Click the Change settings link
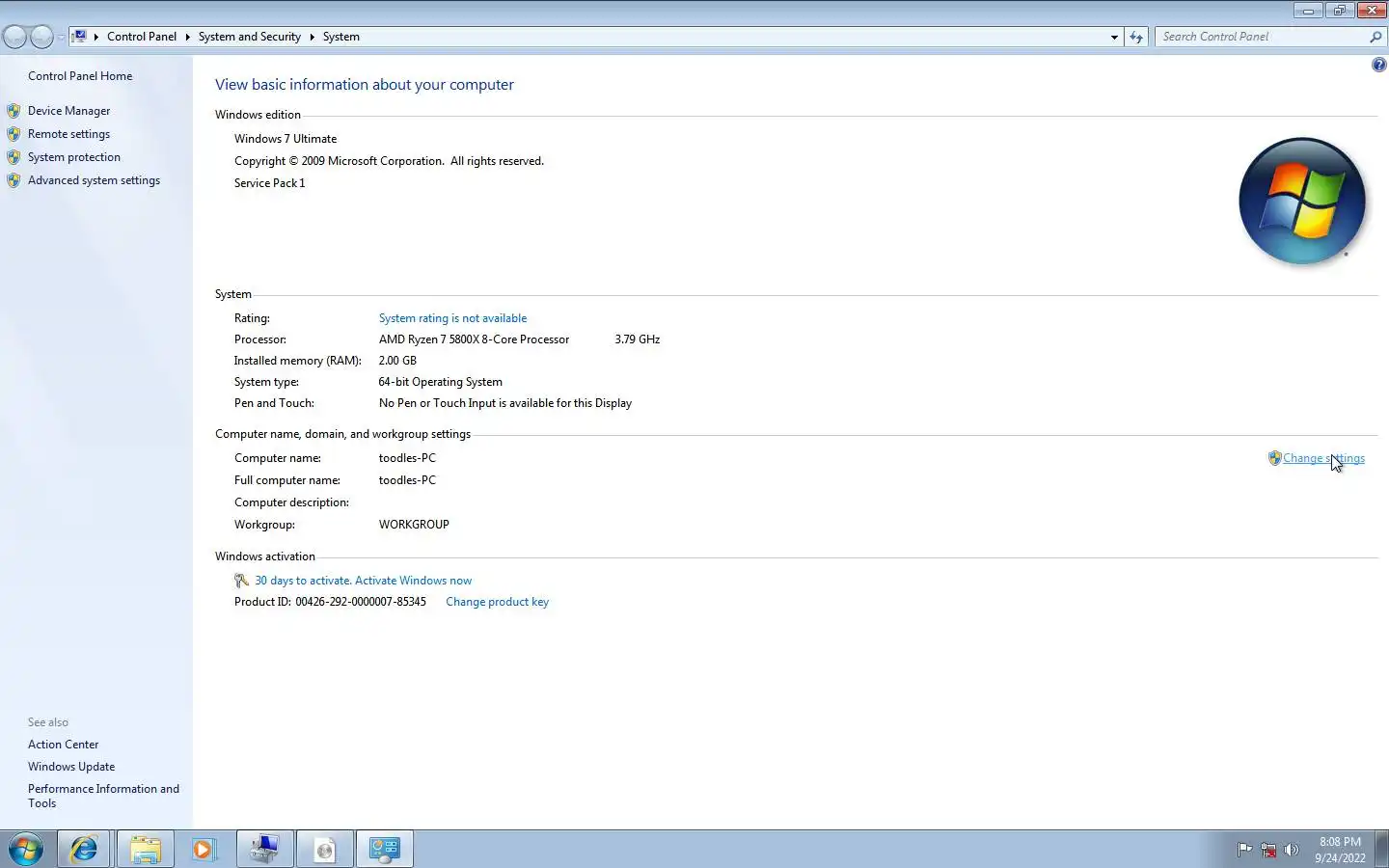 coord(1323,458)
